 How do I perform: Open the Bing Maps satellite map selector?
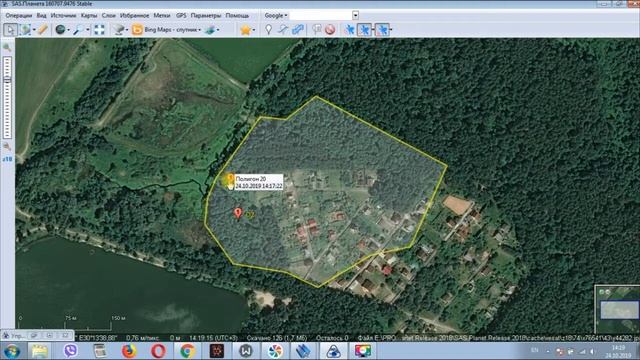[167, 29]
